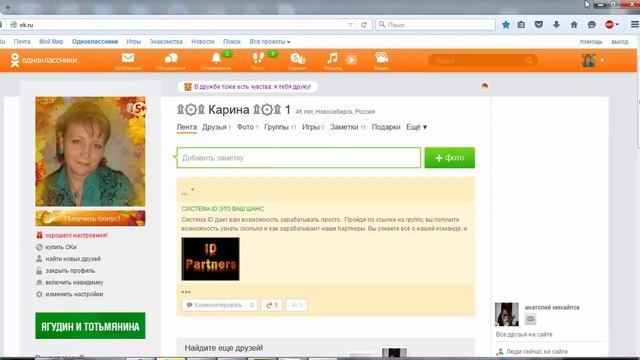The height and width of the screenshot is (360, 640).
Task: Switch to the Лента tab
Action: point(187,127)
